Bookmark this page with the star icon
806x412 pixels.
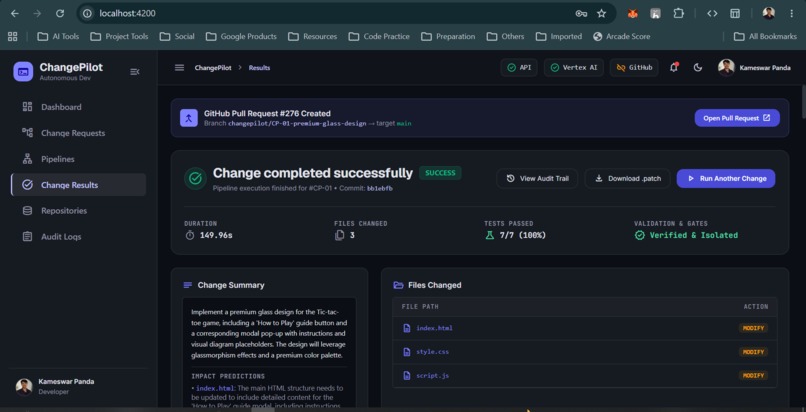601,13
